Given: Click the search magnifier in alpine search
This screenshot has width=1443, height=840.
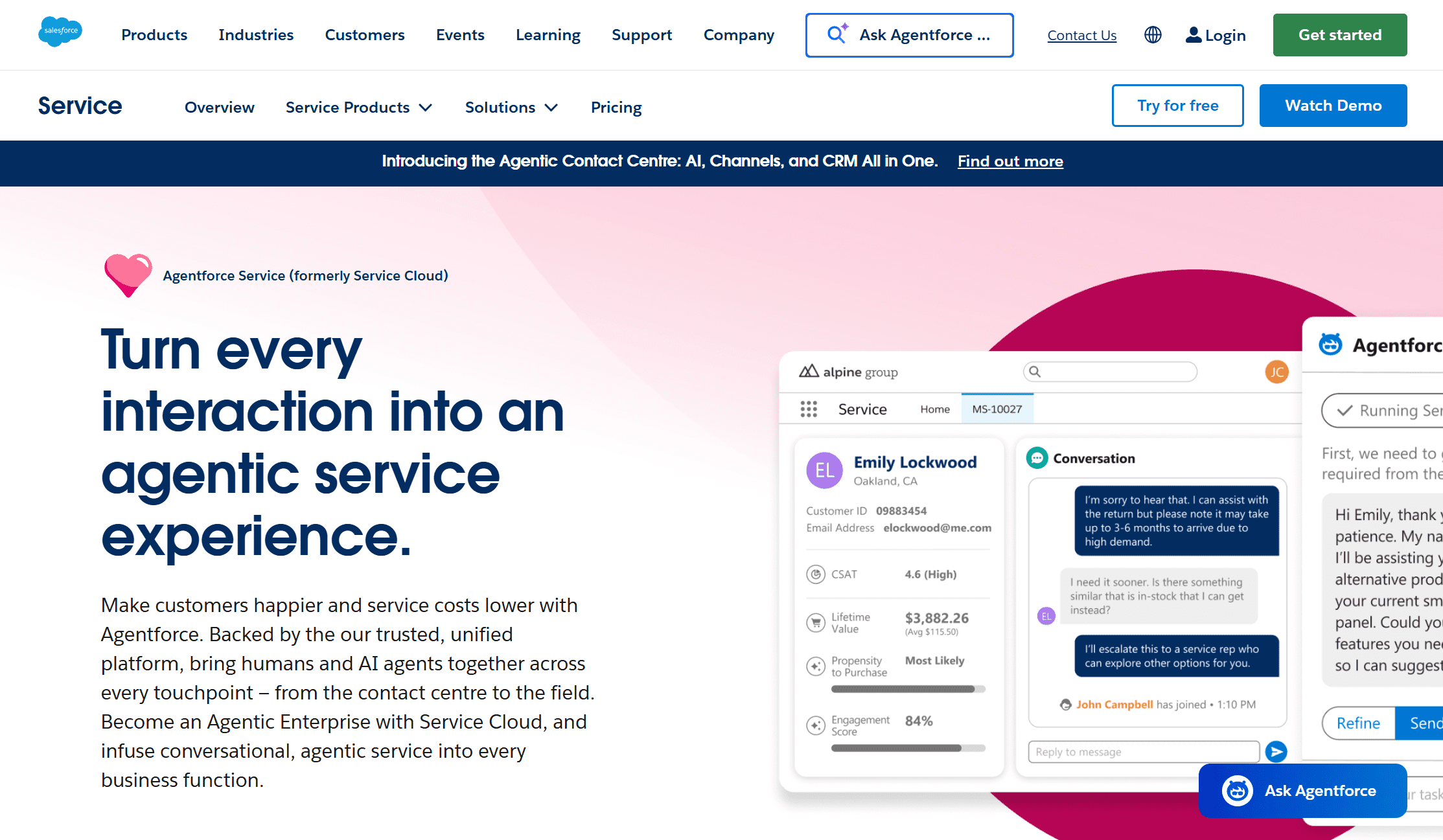Looking at the screenshot, I should [1035, 372].
